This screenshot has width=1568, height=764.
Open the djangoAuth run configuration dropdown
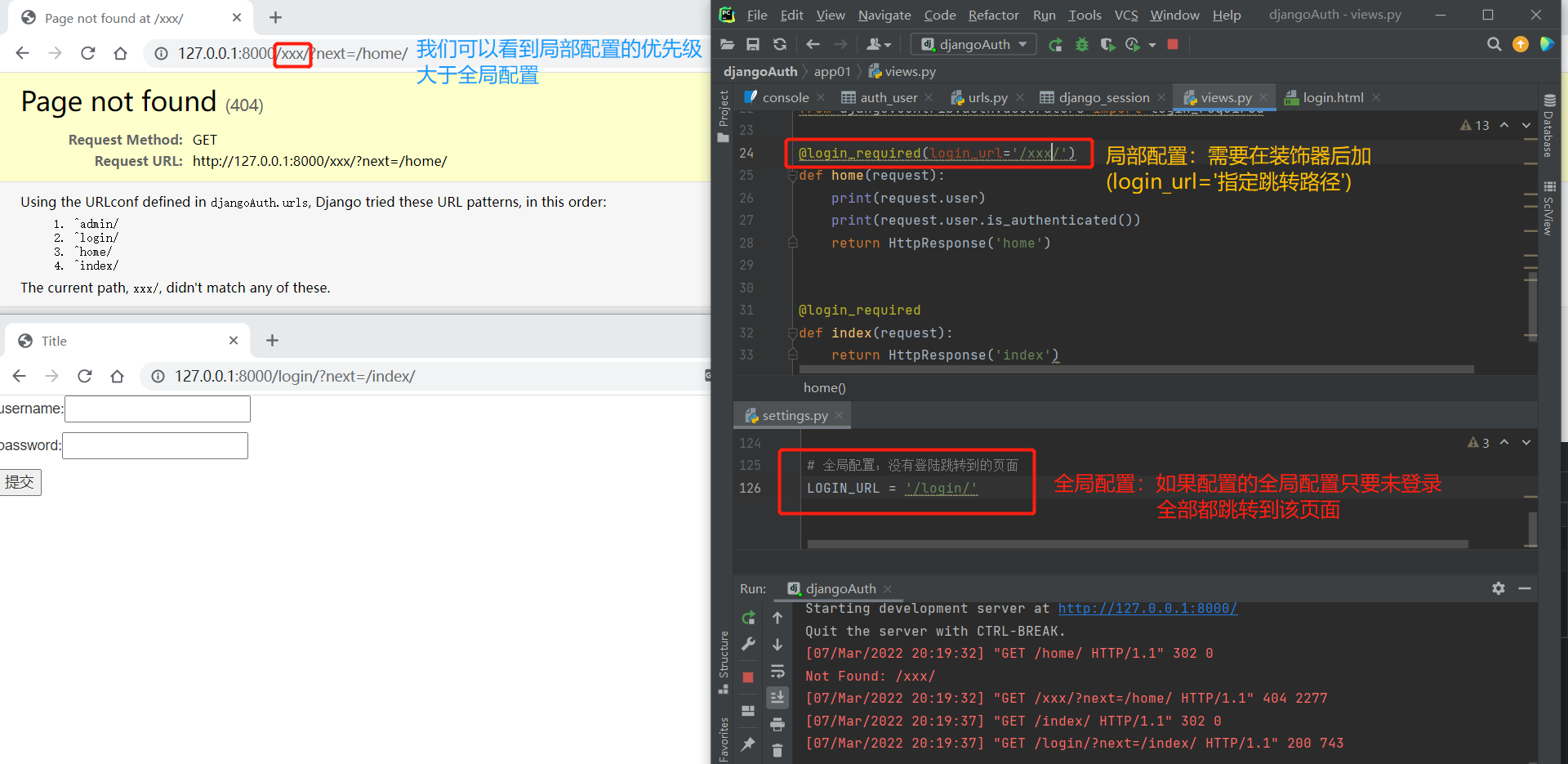tap(973, 44)
